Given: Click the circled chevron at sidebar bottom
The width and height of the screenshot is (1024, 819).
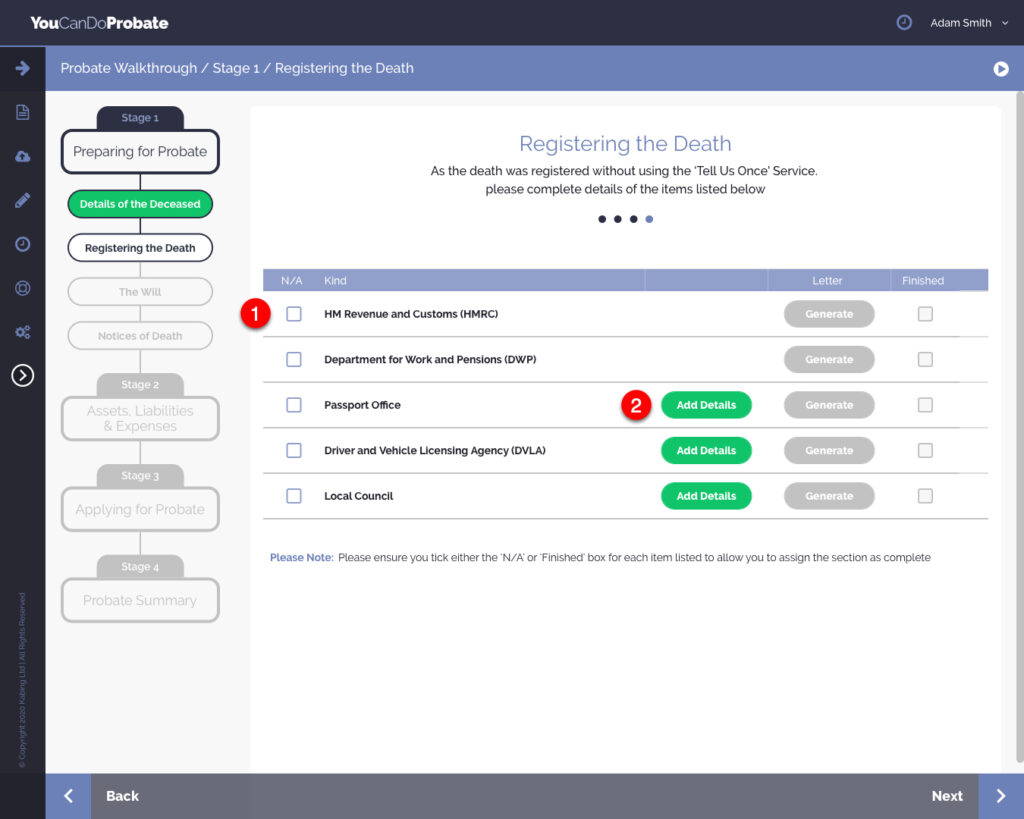Looking at the screenshot, I should pos(22,375).
